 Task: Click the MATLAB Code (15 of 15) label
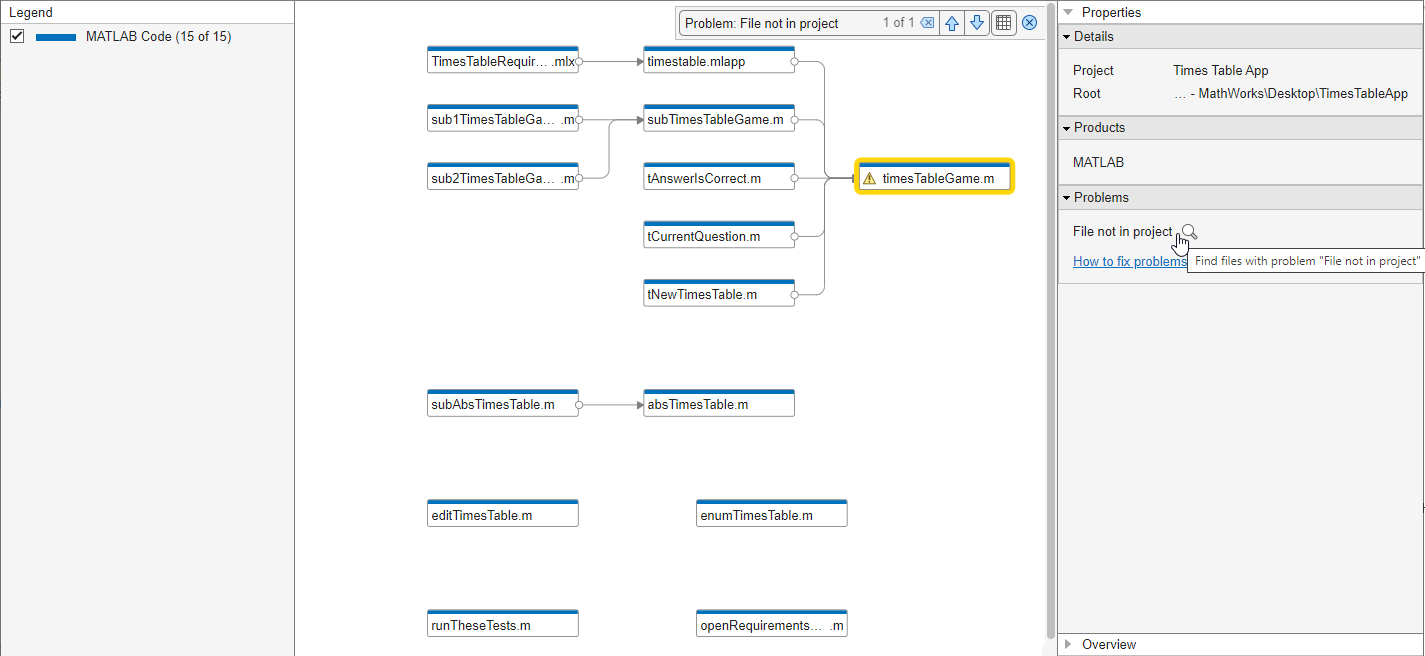pos(159,36)
